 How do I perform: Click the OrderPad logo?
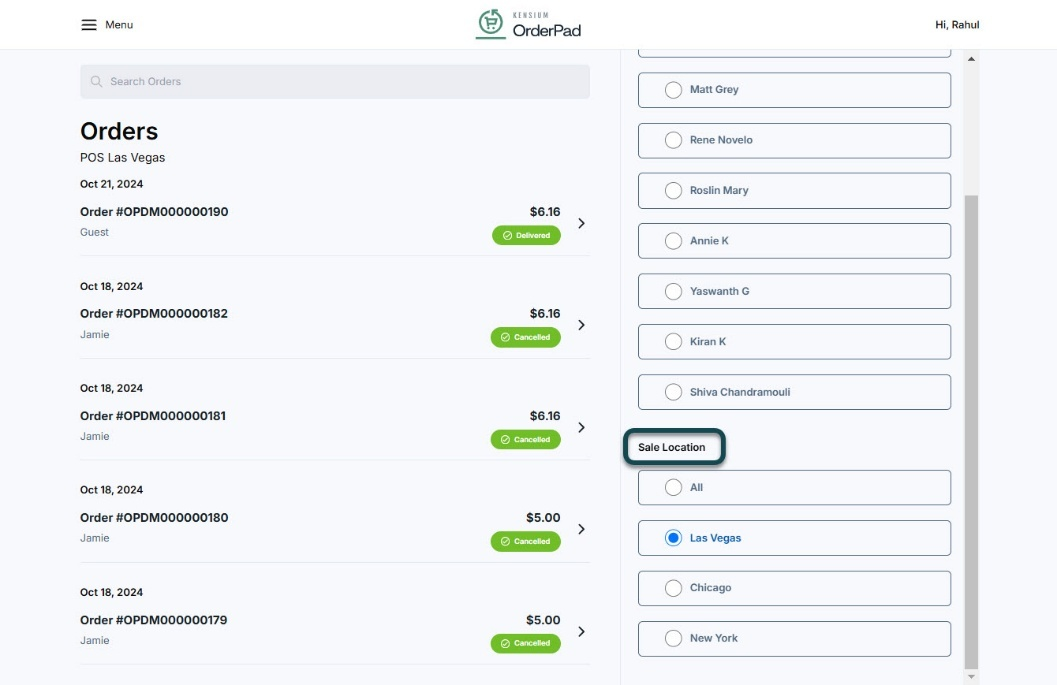[x=528, y=24]
